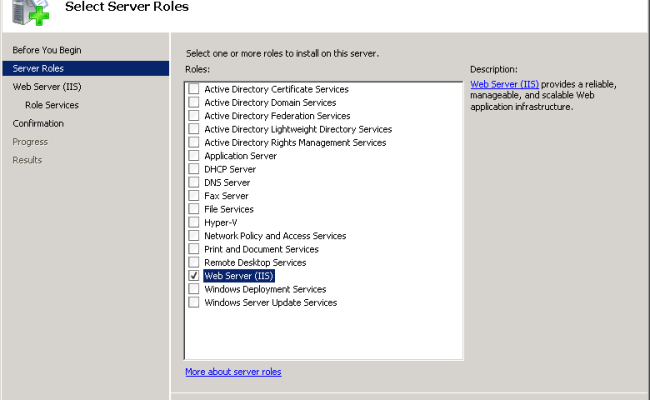Image resolution: width=650 pixels, height=400 pixels.
Task: Check Active Directory Certificate Services box
Action: click(194, 89)
